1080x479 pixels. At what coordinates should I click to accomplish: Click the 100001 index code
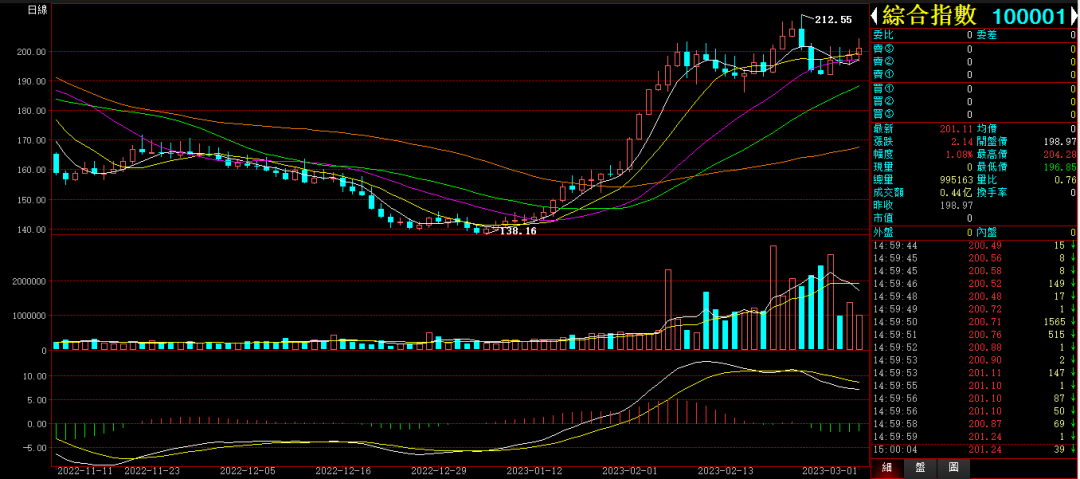1026,16
